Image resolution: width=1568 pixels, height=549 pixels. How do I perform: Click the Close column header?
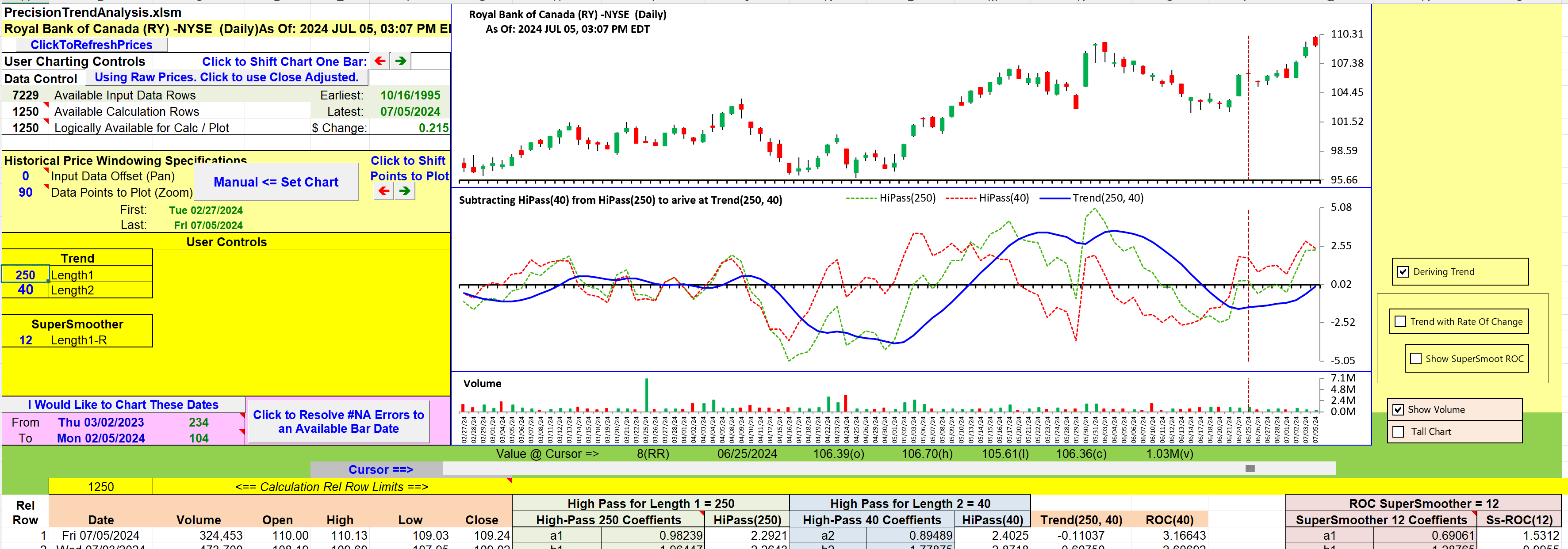pos(482,520)
